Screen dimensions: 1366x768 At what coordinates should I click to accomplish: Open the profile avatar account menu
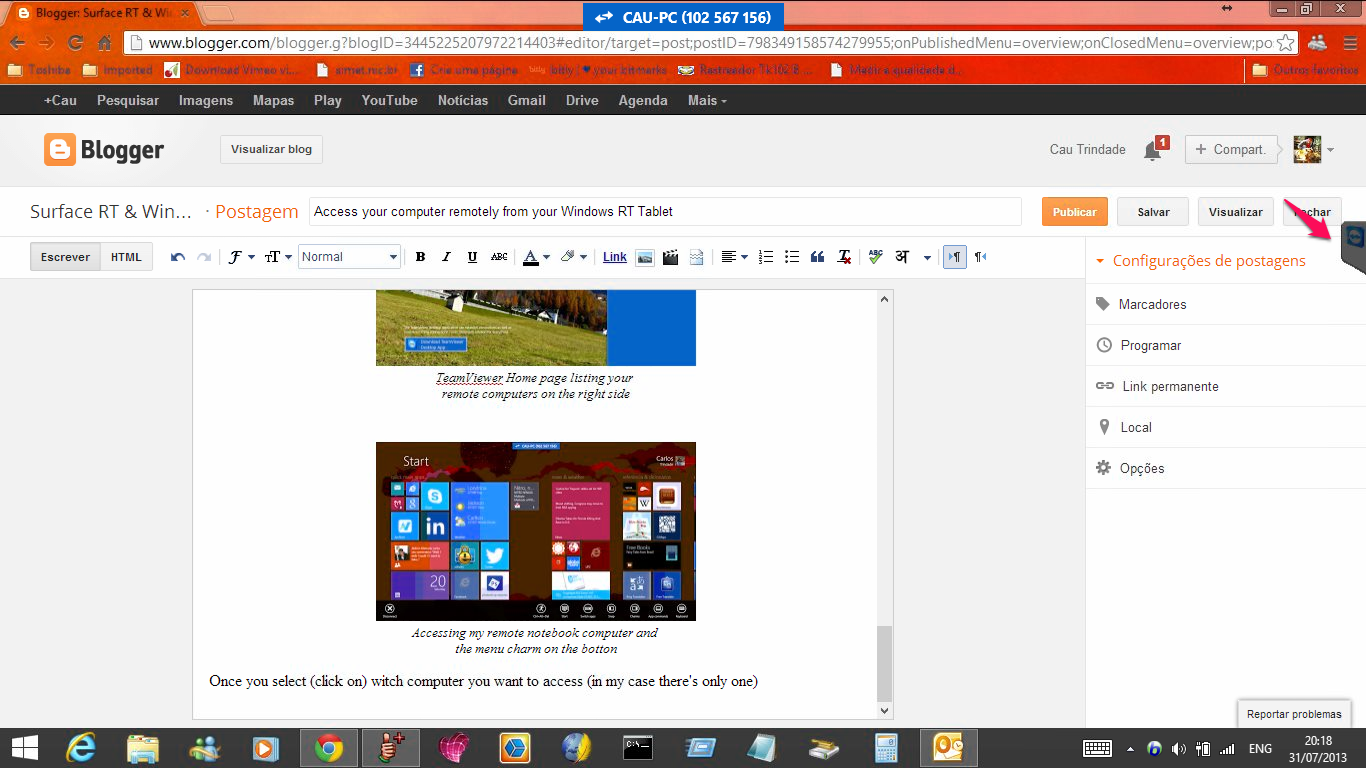point(1314,149)
